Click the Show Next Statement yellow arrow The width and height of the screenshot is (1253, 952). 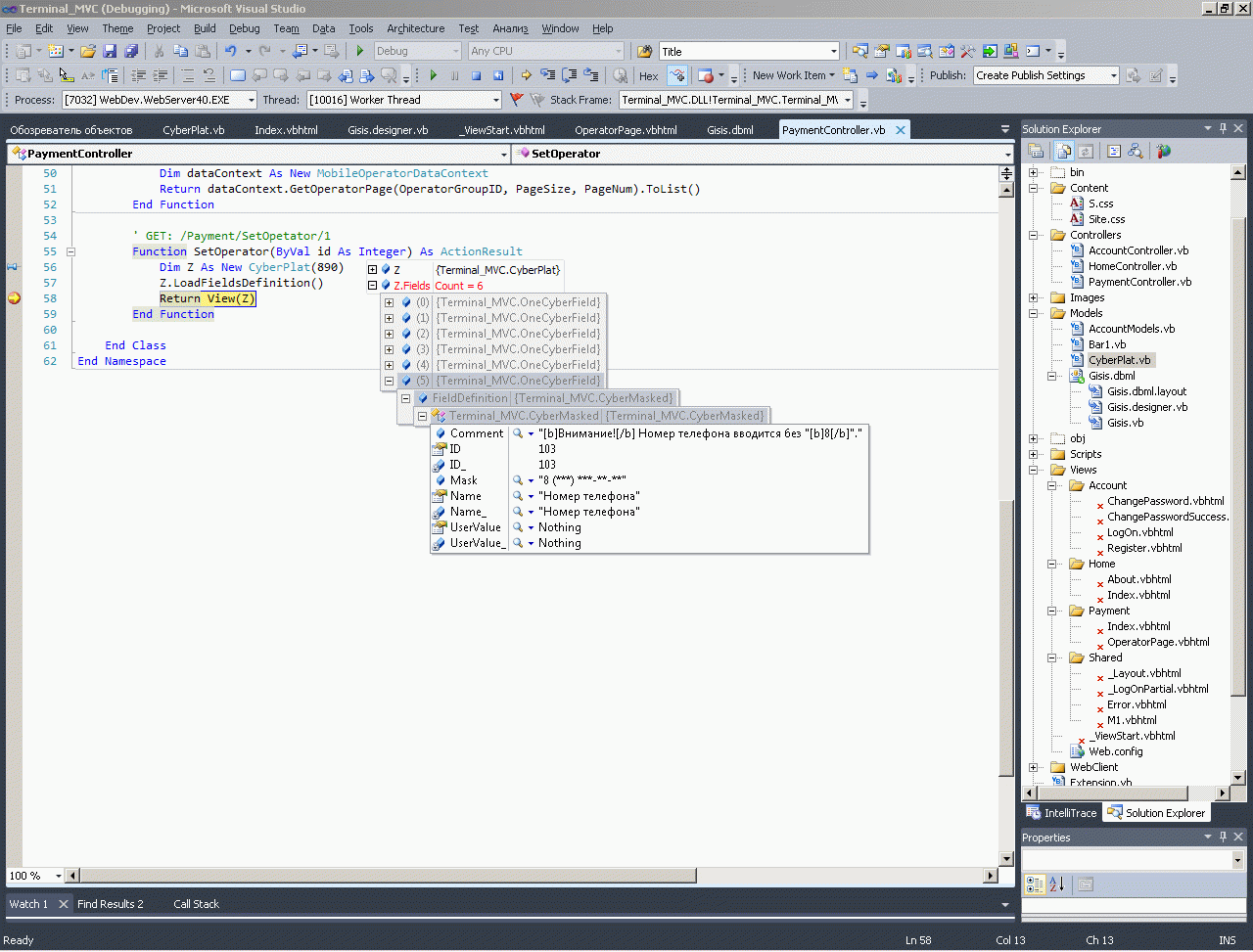pos(526,75)
